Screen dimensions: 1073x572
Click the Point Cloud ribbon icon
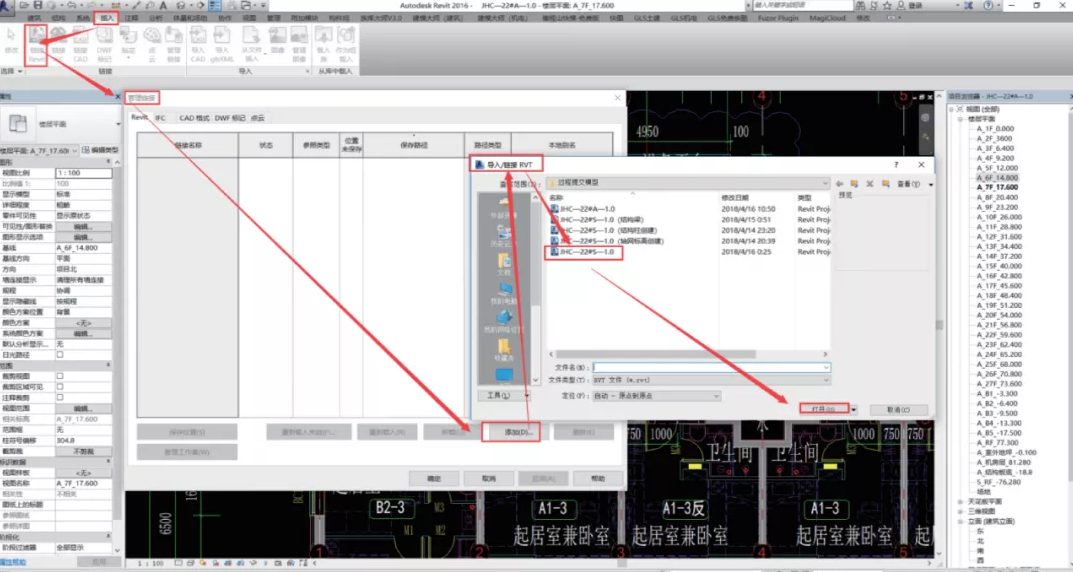[x=152, y=42]
